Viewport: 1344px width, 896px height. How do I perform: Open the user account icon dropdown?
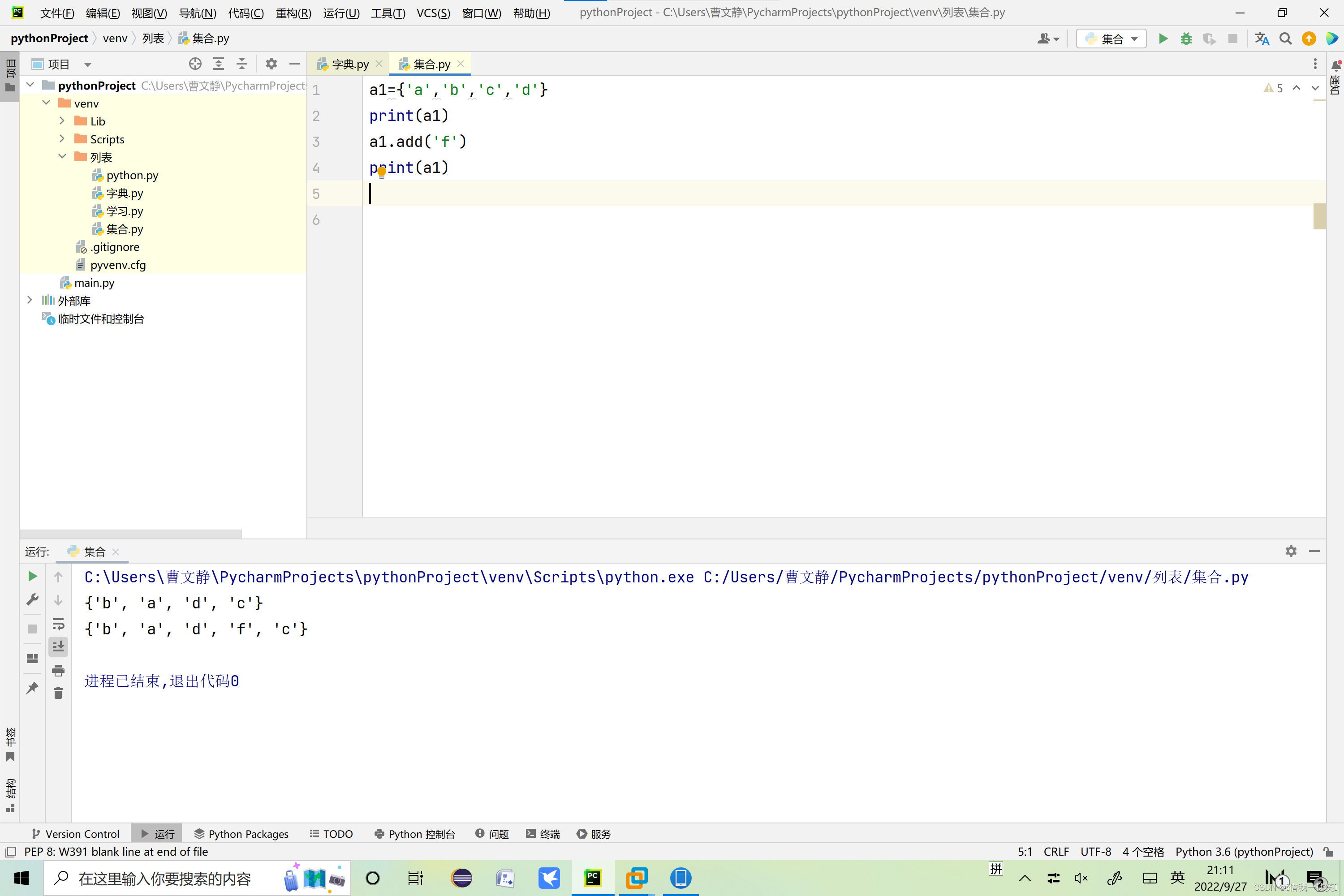click(x=1048, y=38)
